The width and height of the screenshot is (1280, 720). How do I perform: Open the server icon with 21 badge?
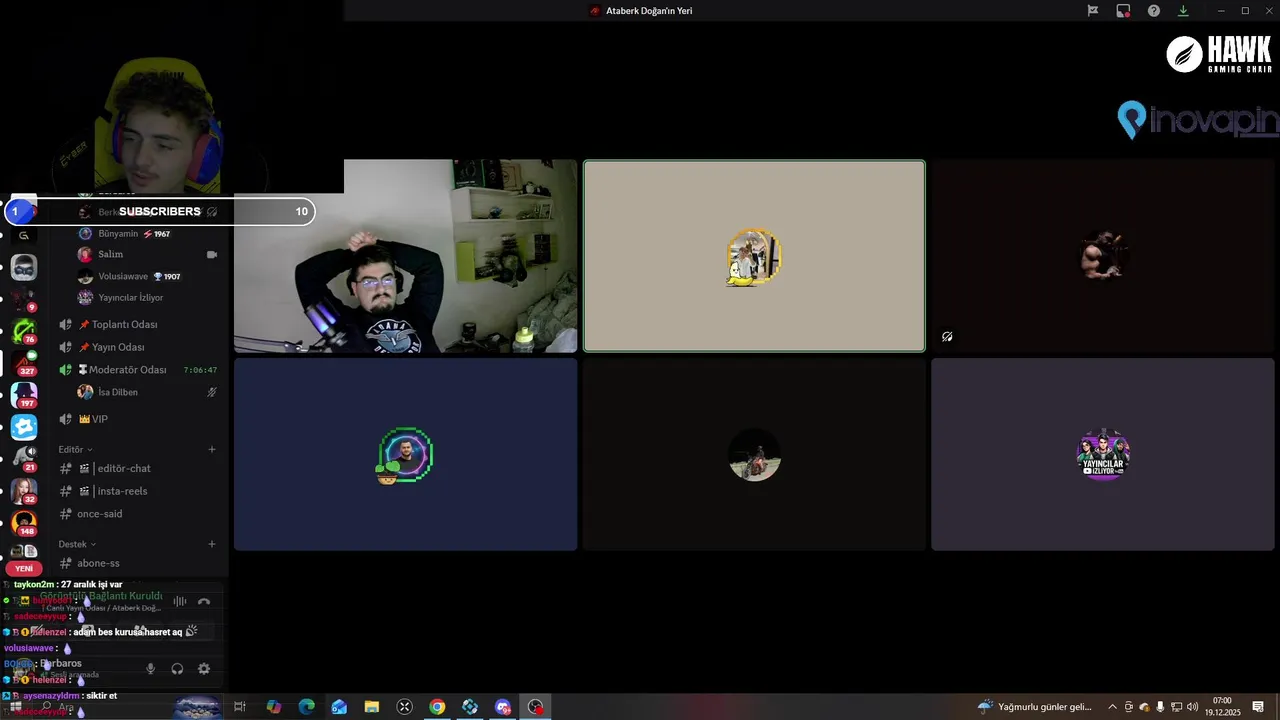click(x=24, y=458)
